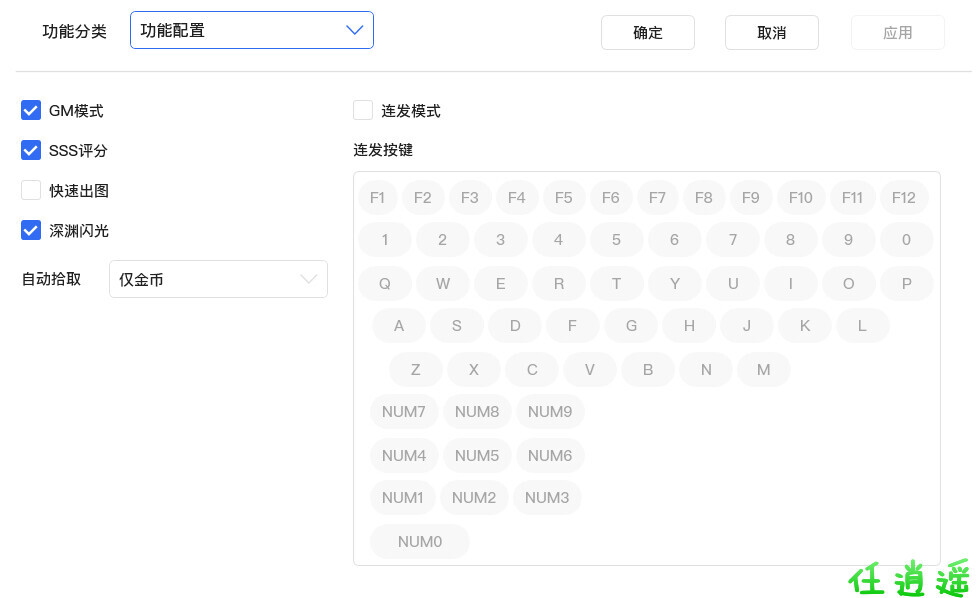Disable the SSS评分 checkbox
The height and width of the screenshot is (598, 979).
[x=31, y=151]
